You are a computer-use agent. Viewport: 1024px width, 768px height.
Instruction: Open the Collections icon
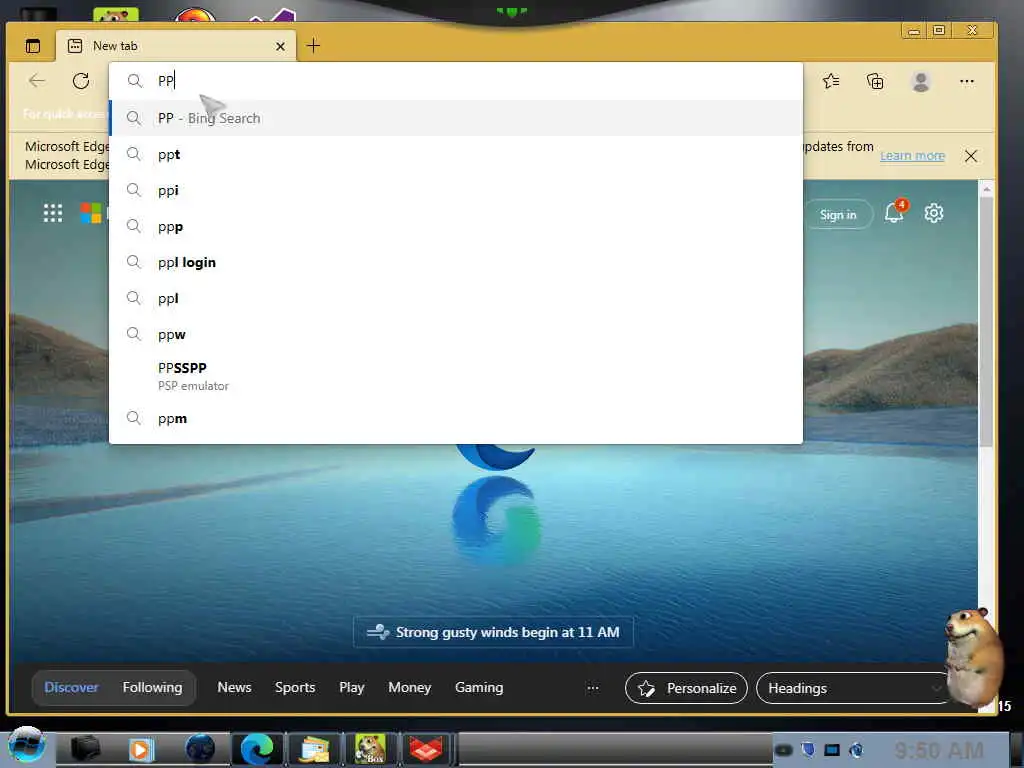875,81
